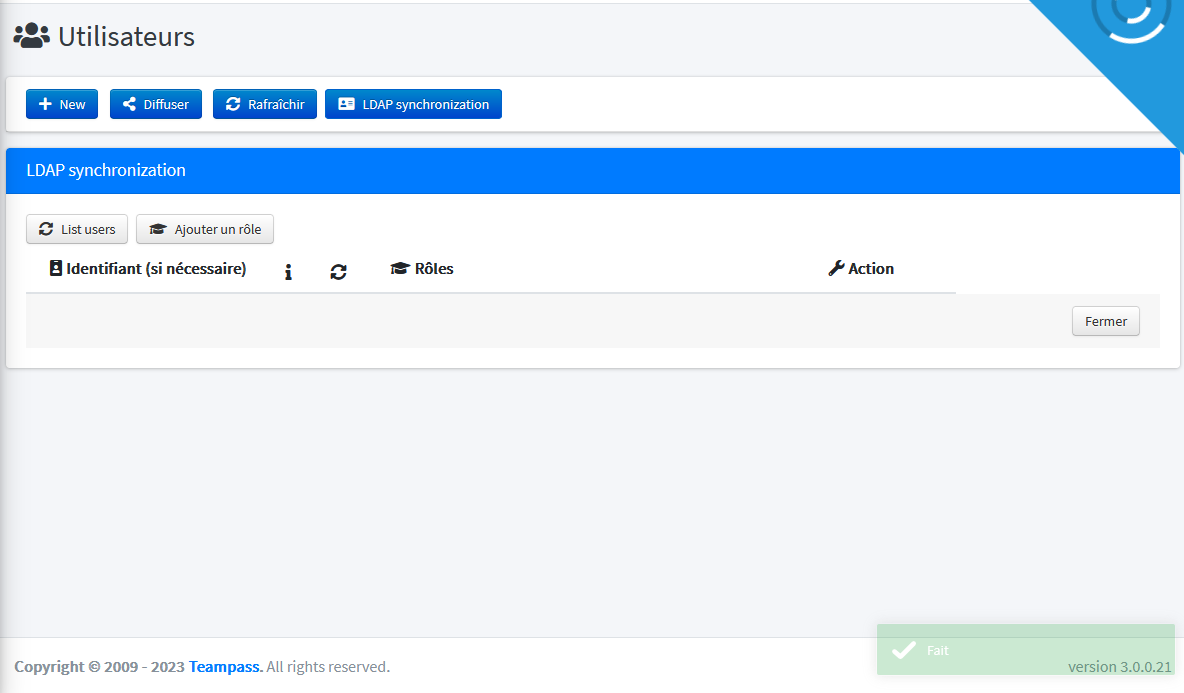This screenshot has width=1184, height=693.
Task: Add a role with Ajouter un rôle
Action: 205,229
